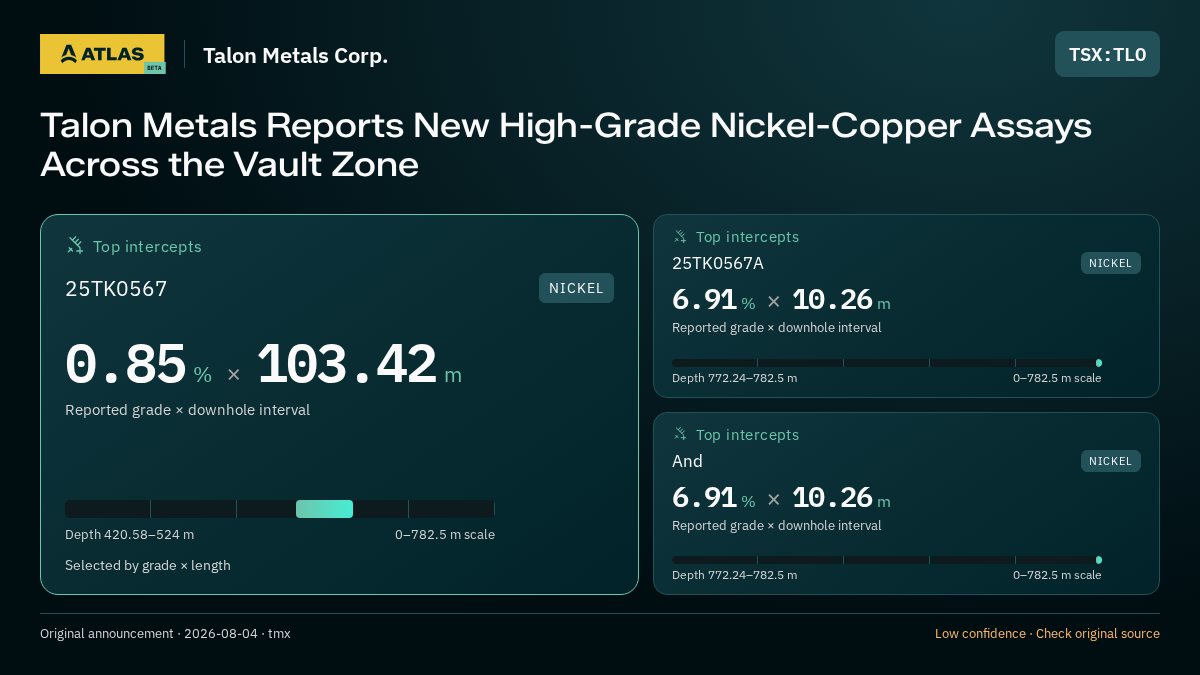The width and height of the screenshot is (1200, 675).
Task: Click Depth 772.24–782.5 m in 25TK0567A card
Action: [x=735, y=378]
